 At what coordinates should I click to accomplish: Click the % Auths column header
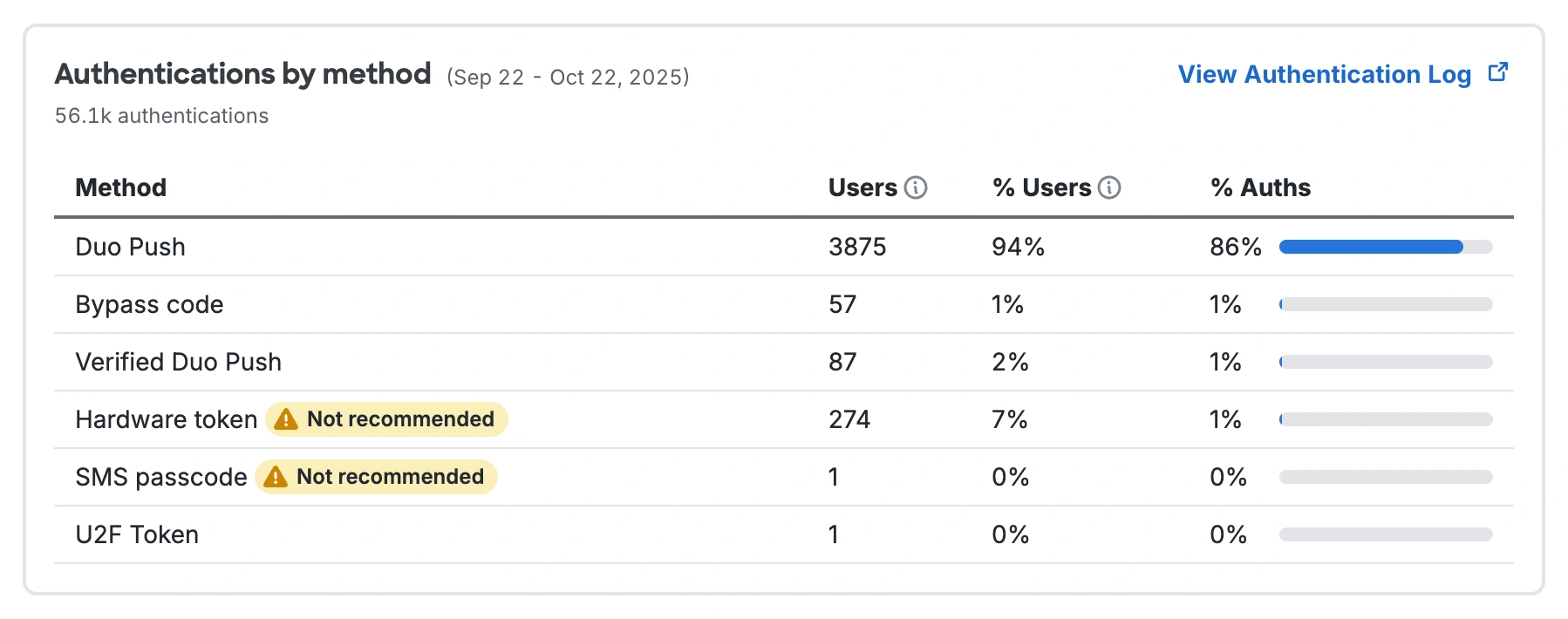1260,187
